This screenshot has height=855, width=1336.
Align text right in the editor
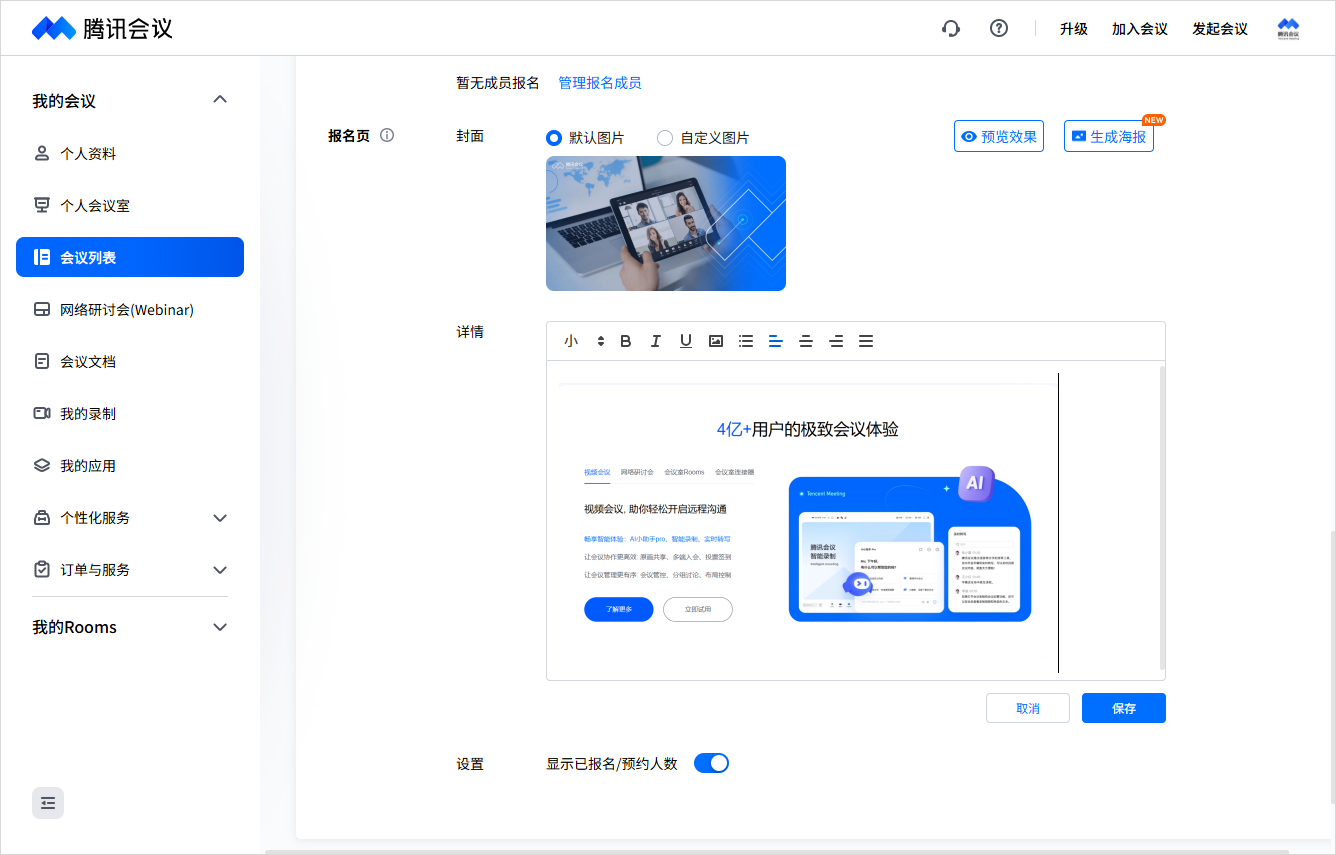click(x=836, y=341)
